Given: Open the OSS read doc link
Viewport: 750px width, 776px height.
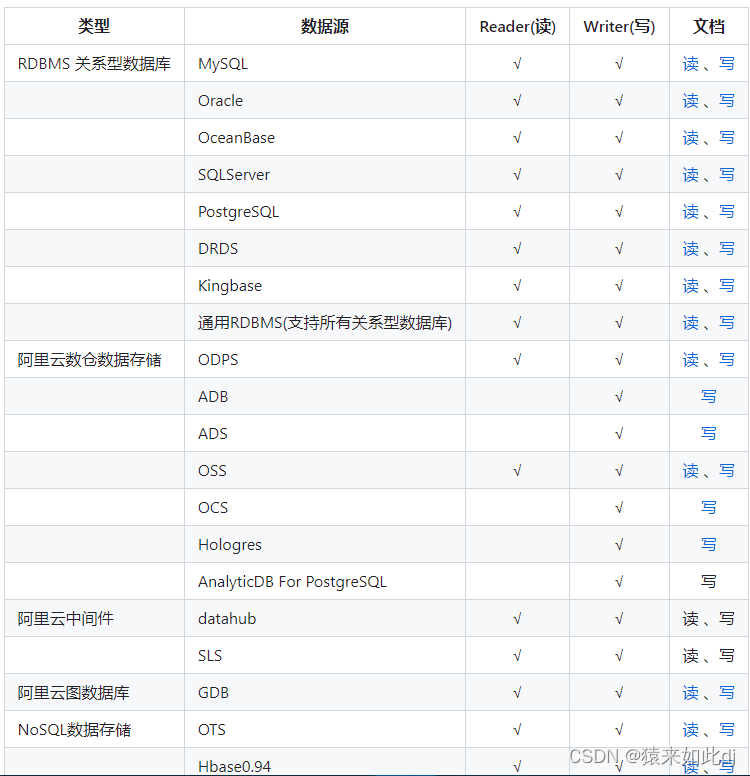Looking at the screenshot, I should pyautogui.click(x=691, y=471).
